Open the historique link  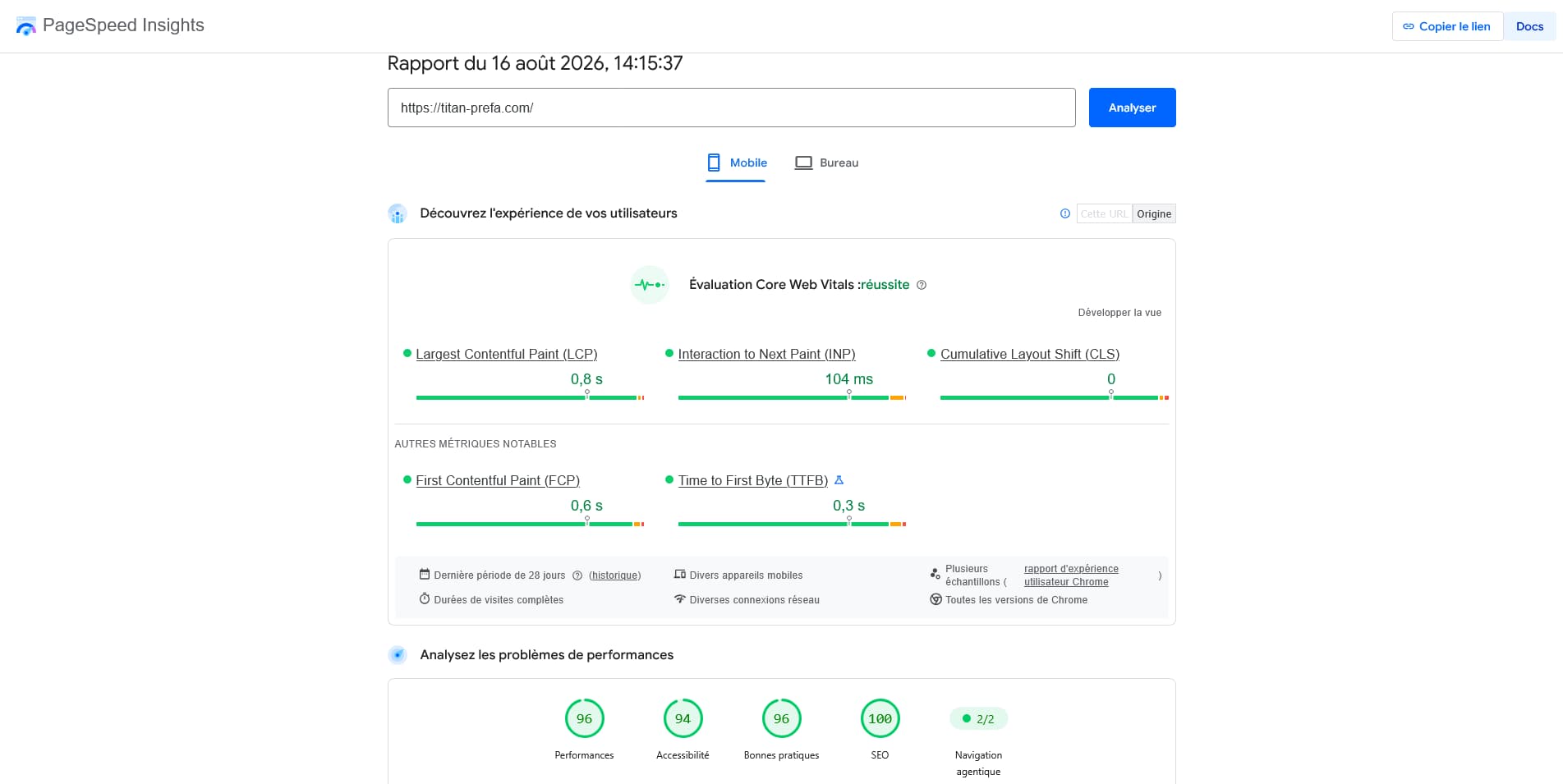614,575
